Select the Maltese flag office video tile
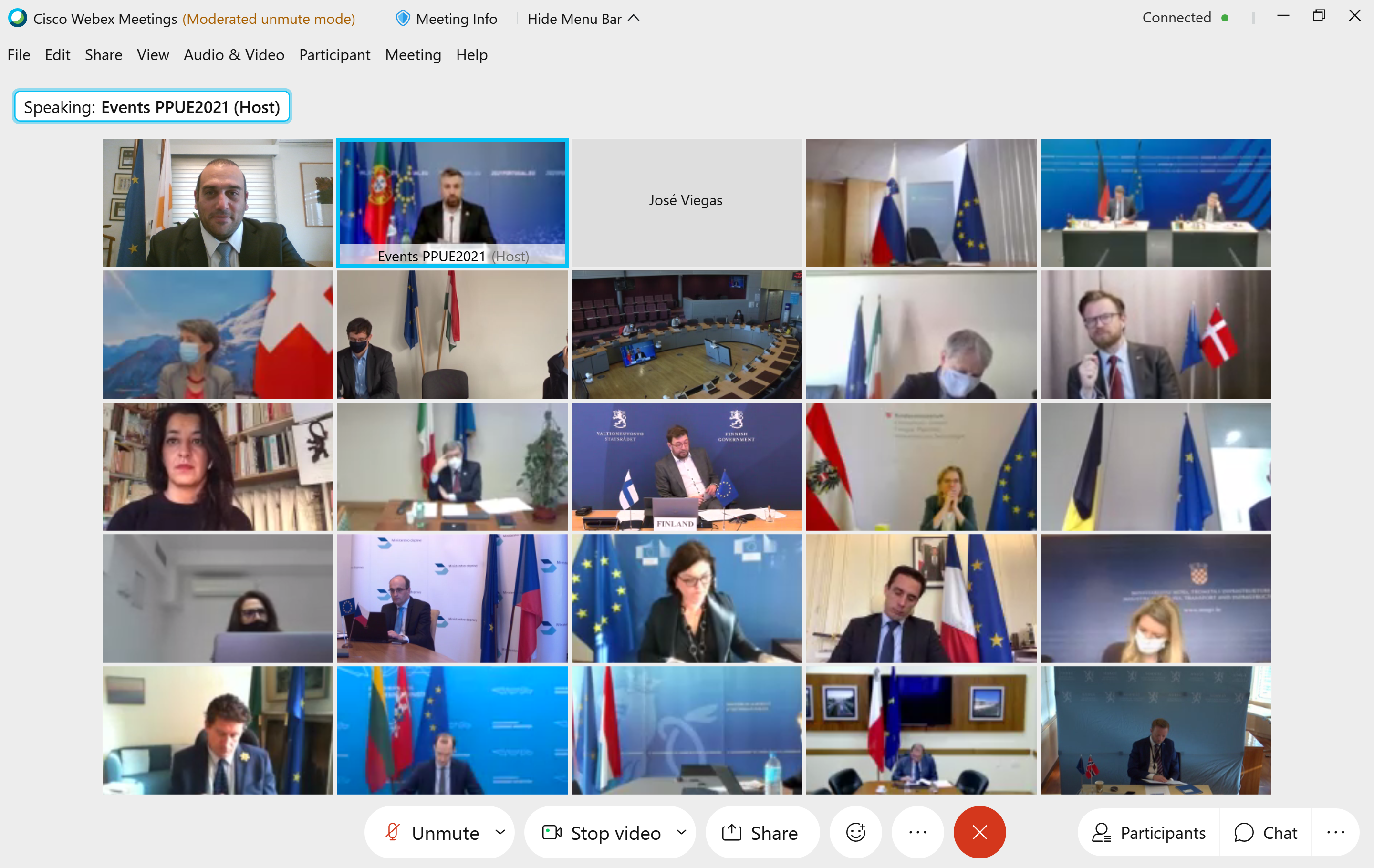This screenshot has width=1374, height=868. [921, 730]
